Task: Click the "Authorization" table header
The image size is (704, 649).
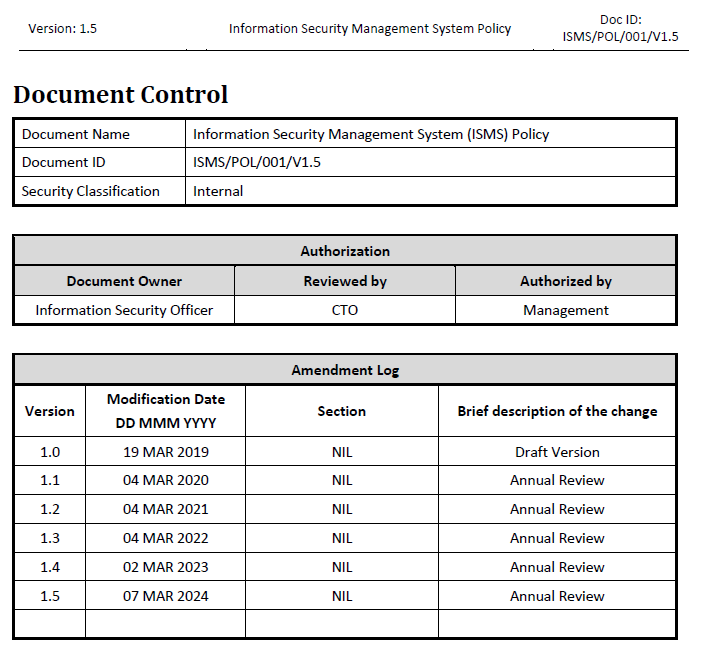Action: 345,251
